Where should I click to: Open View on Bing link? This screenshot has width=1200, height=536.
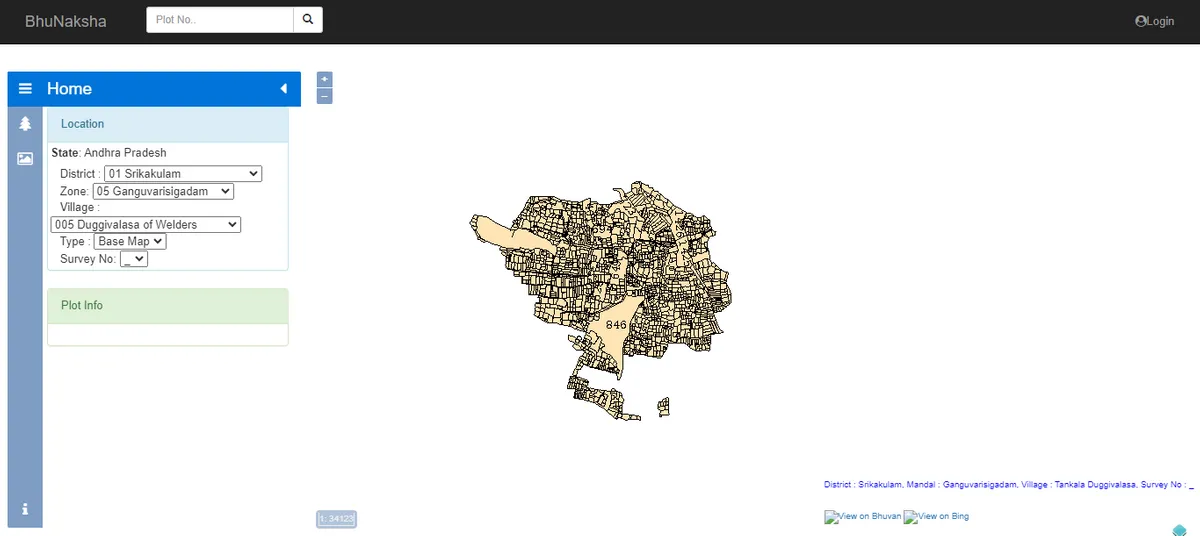[937, 517]
